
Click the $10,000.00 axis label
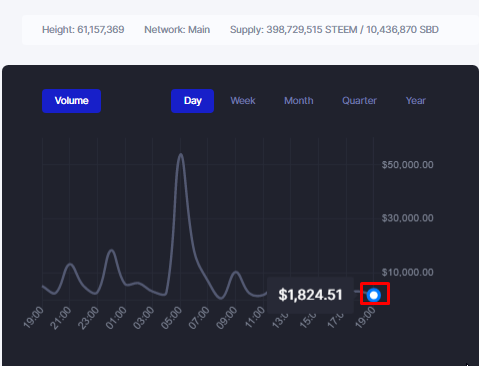[407, 272]
